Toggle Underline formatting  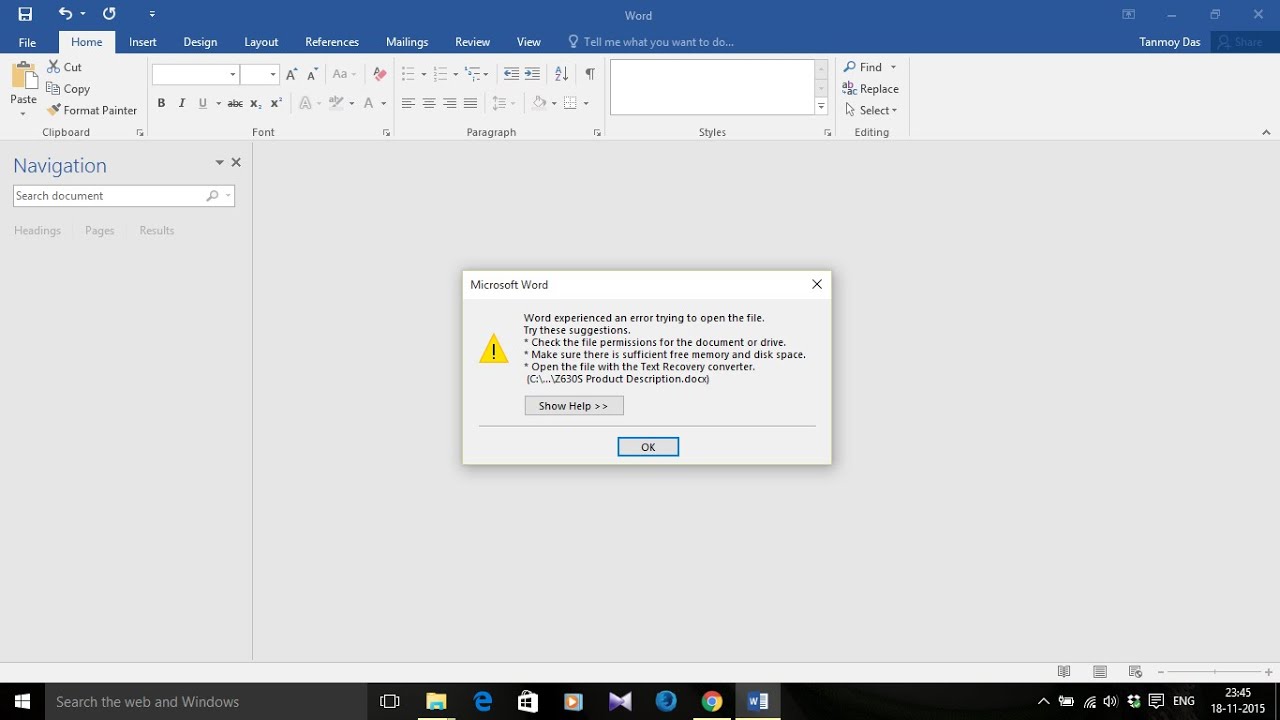pyautogui.click(x=203, y=103)
